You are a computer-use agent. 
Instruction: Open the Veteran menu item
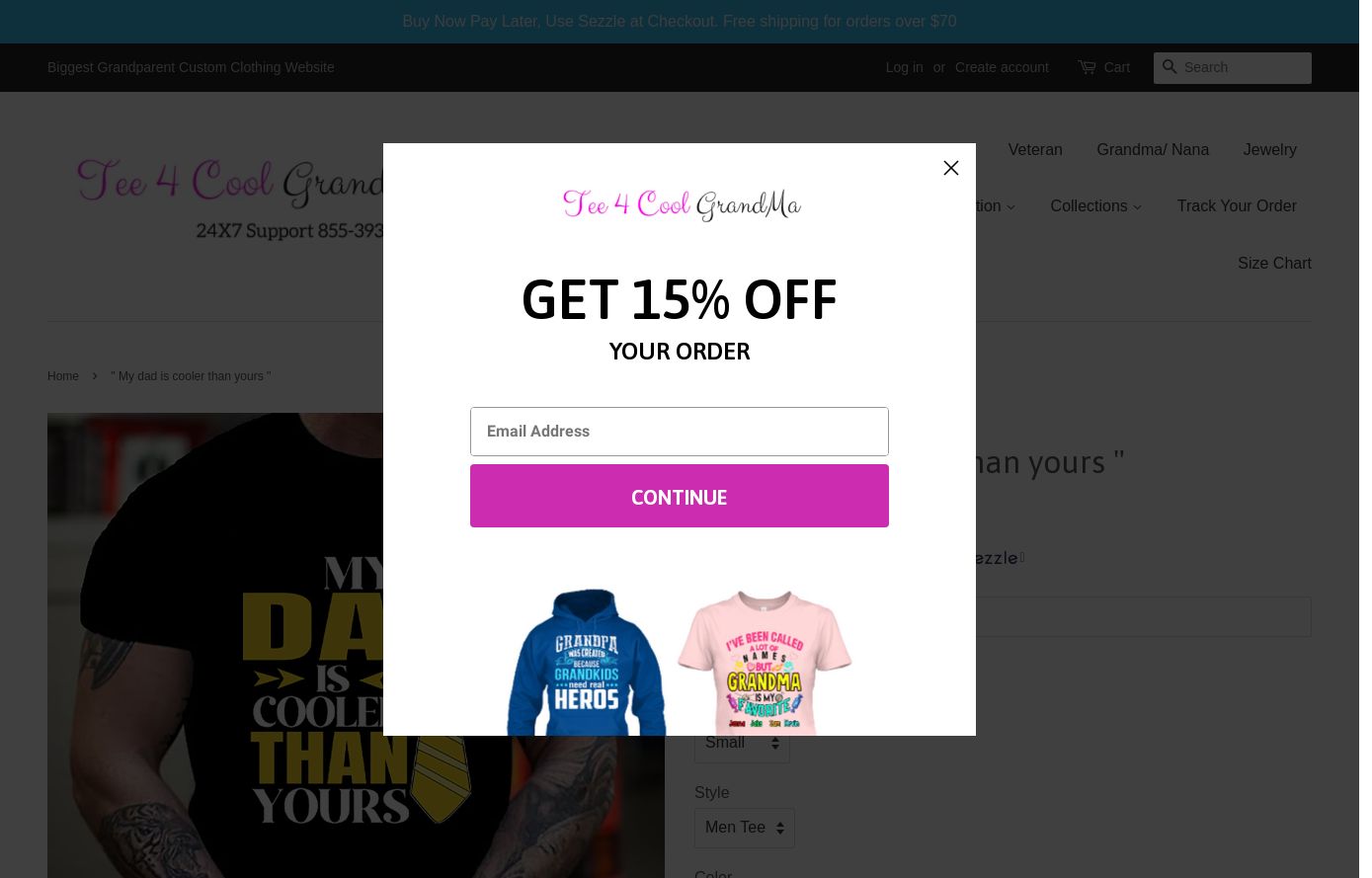pos(1035,150)
